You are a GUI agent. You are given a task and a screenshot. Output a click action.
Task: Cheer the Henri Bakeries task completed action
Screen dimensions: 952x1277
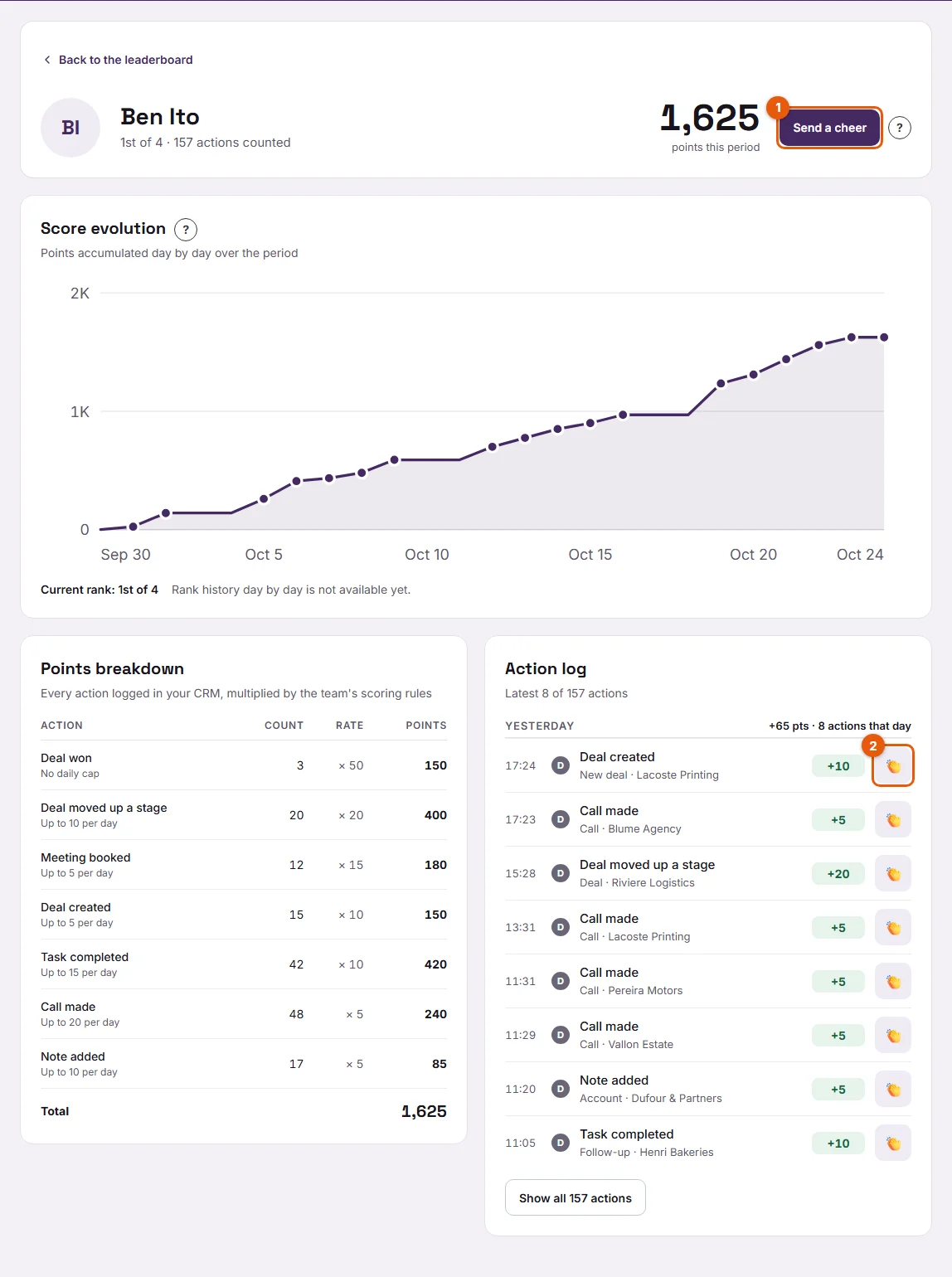click(893, 1143)
